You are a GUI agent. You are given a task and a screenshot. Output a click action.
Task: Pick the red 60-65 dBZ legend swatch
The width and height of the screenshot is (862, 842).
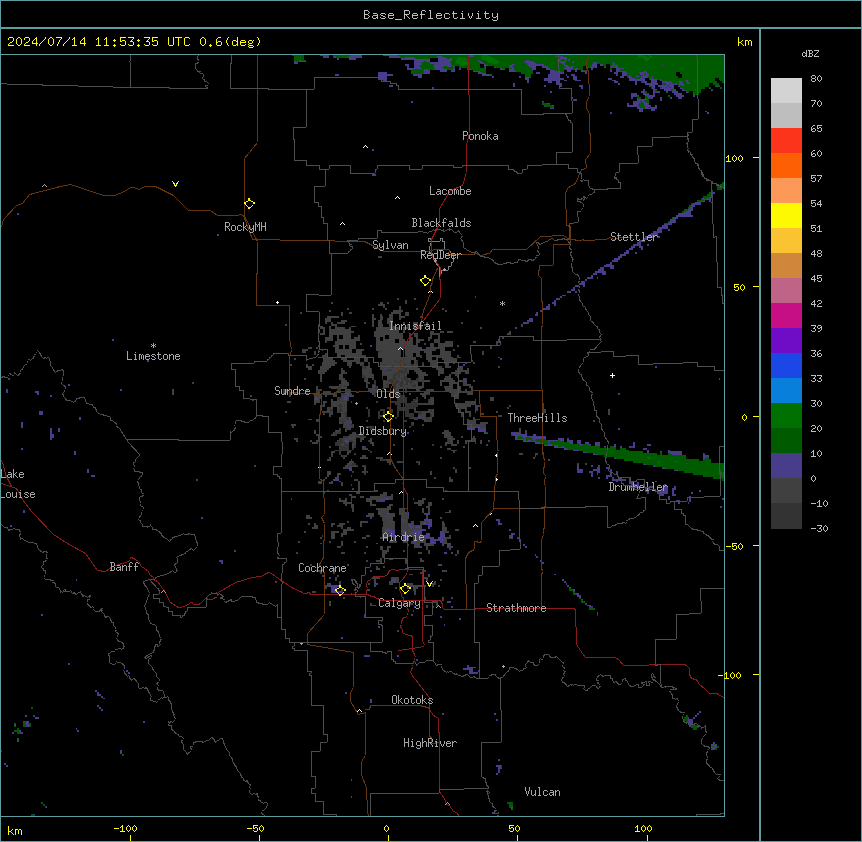[x=786, y=141]
